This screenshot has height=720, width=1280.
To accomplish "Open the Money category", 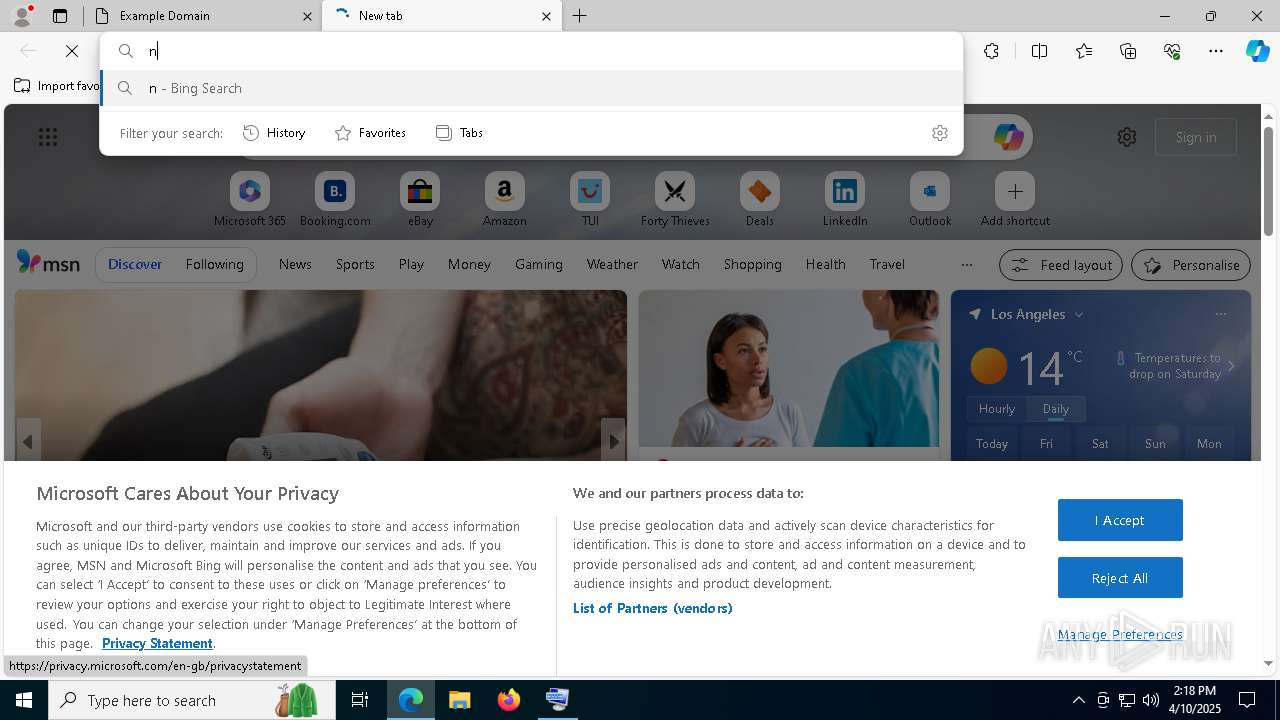I will (469, 264).
